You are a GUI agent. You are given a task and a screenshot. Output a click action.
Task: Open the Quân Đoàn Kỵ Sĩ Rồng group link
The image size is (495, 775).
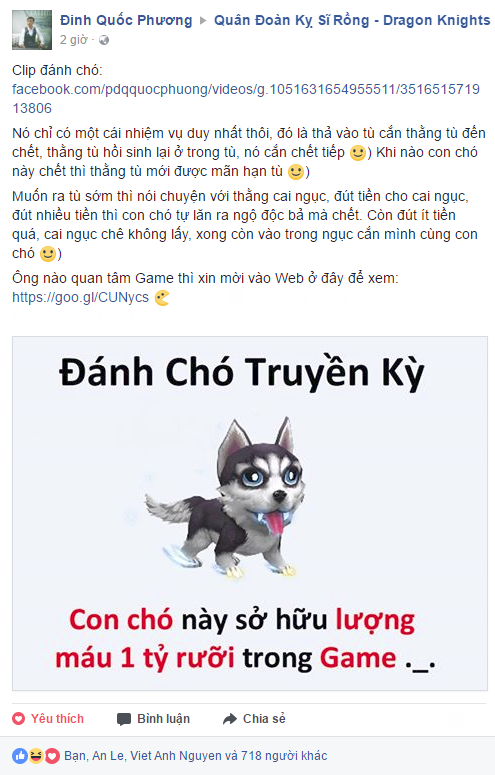(352, 20)
